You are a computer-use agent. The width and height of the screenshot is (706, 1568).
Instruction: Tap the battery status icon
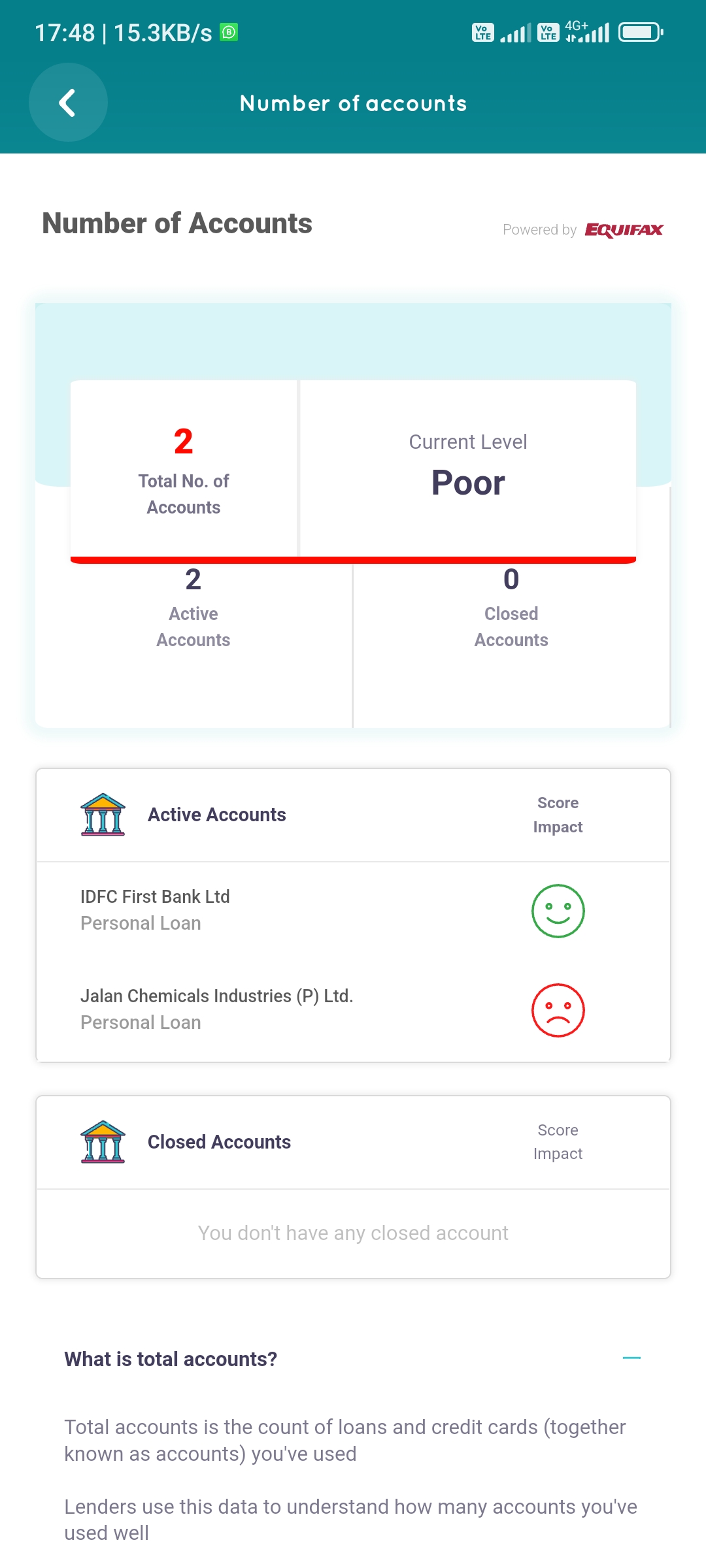point(640,32)
